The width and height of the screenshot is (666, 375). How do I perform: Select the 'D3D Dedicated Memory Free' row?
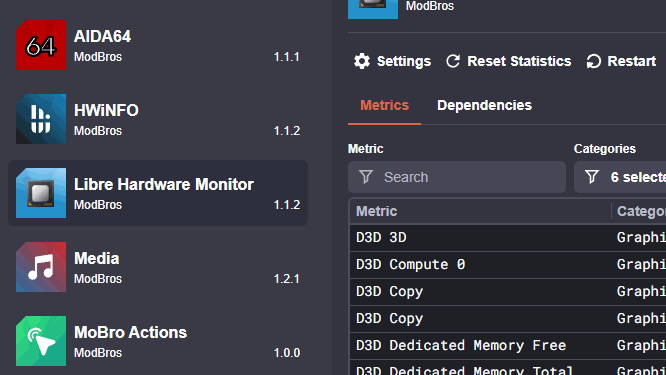tap(508, 345)
